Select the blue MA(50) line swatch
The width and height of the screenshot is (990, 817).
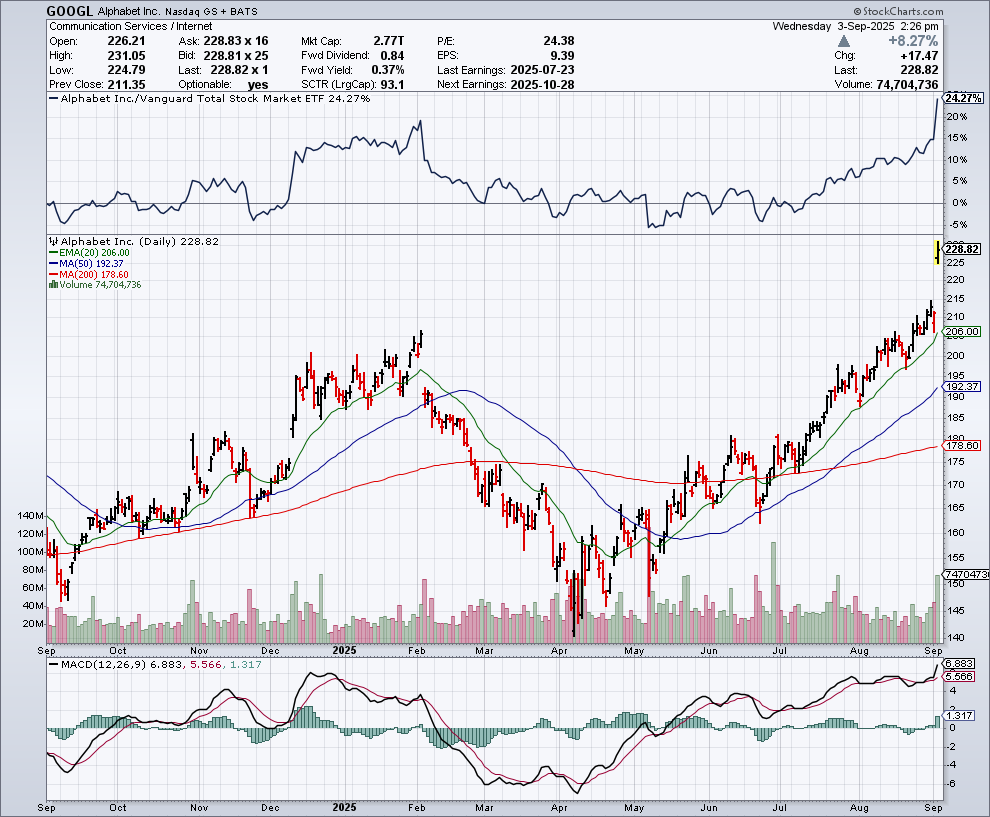[x=54, y=263]
